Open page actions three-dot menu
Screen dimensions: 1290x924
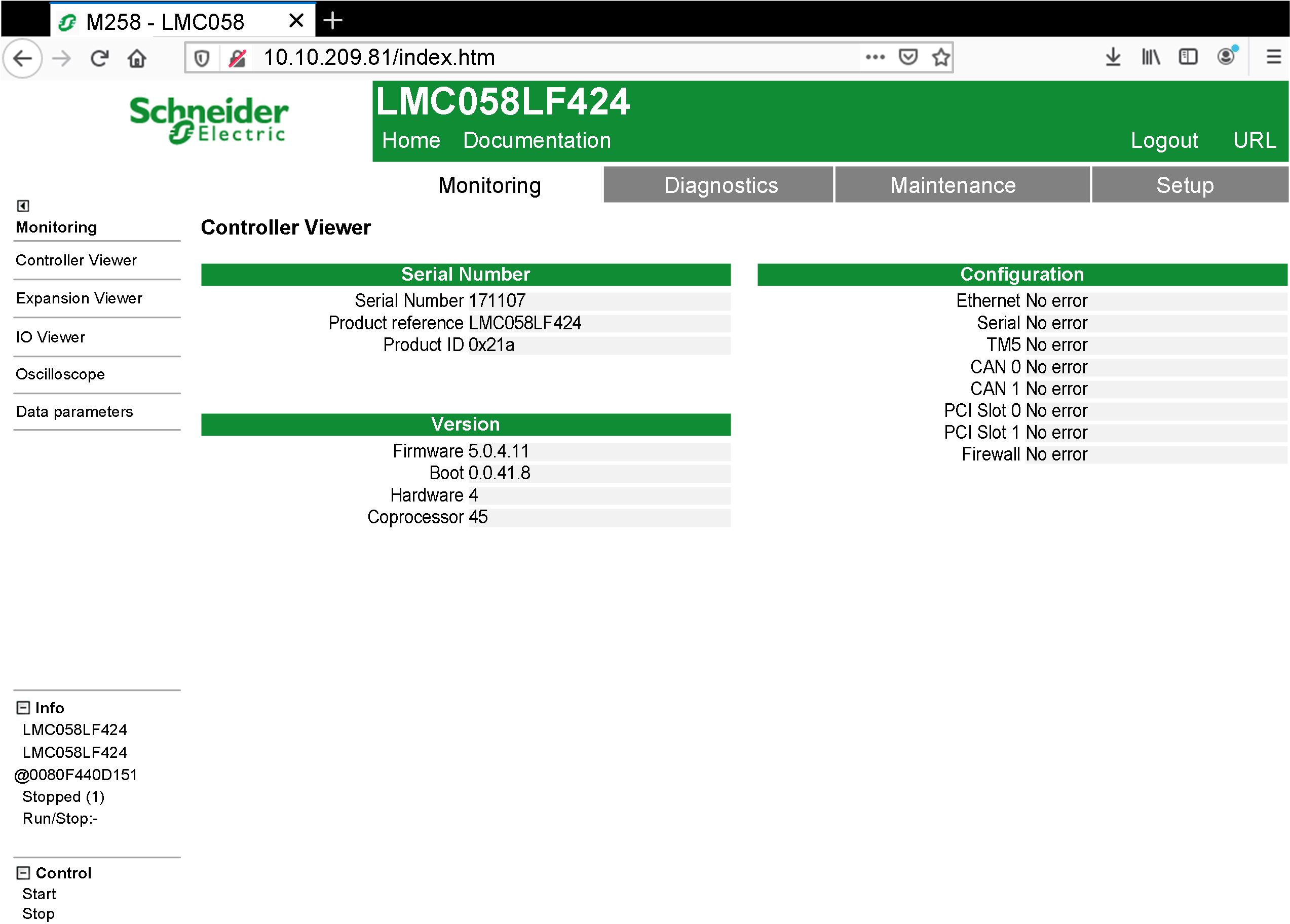tap(875, 57)
